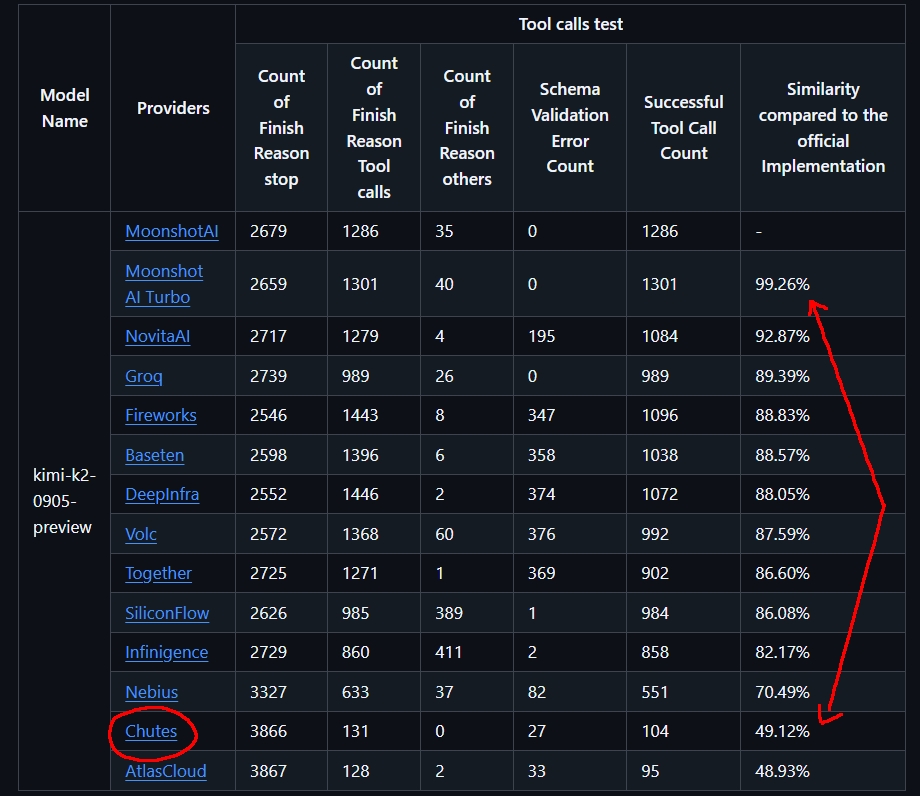Screen dimensions: 920x796
Task: Open the Moonshot AI Turbo link
Action: point(164,284)
